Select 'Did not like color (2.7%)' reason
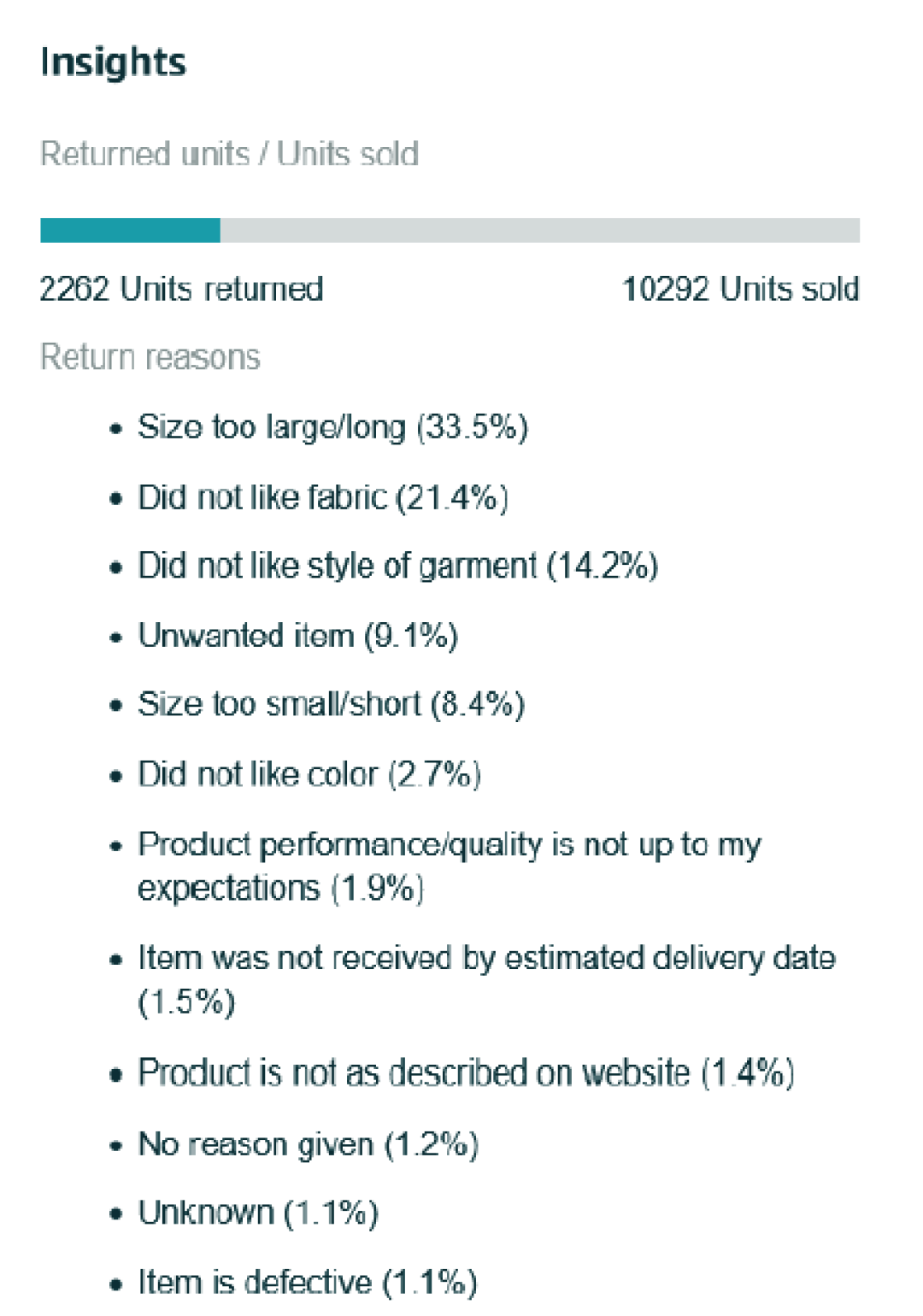 pyautogui.click(x=309, y=774)
